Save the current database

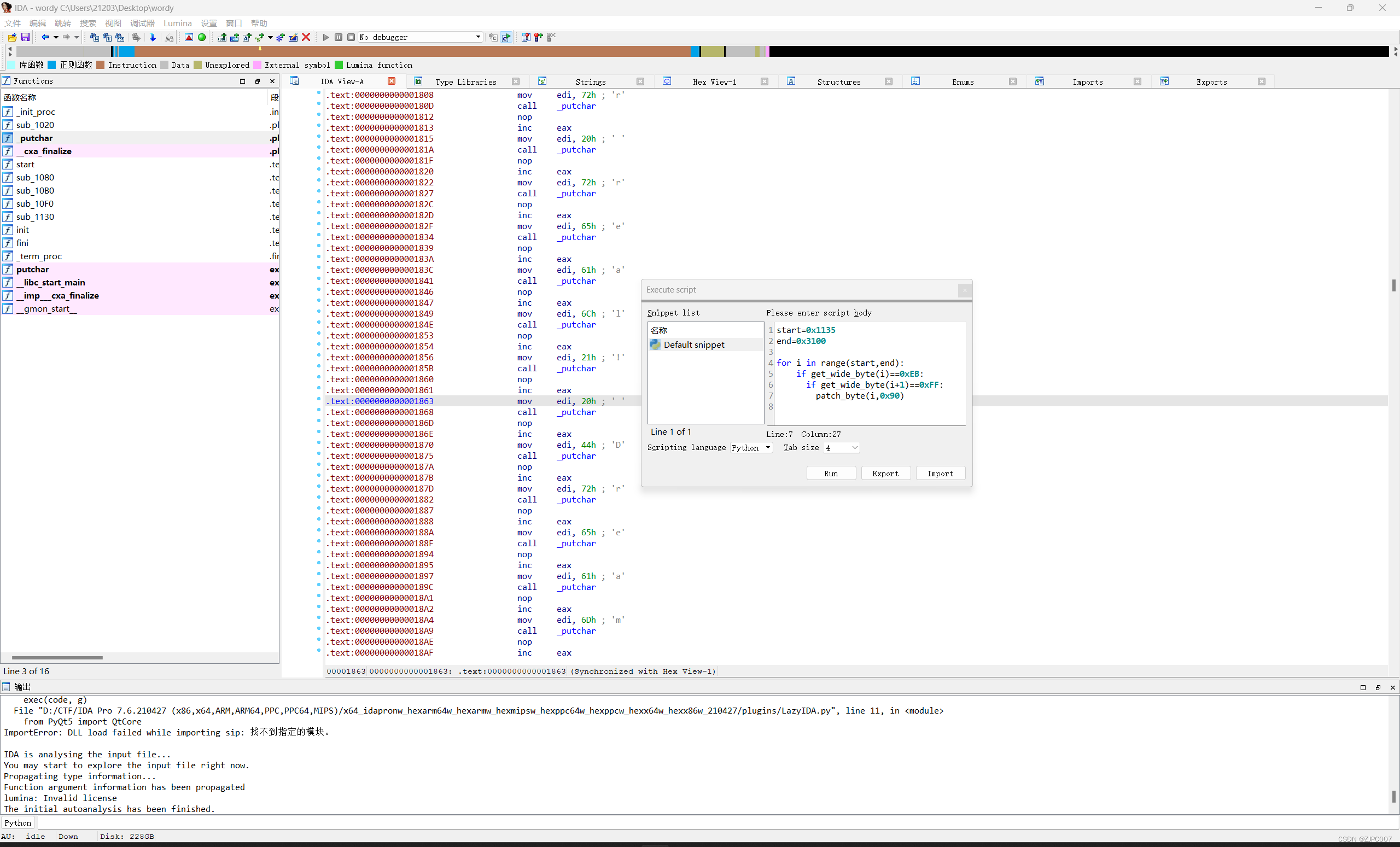(x=26, y=37)
